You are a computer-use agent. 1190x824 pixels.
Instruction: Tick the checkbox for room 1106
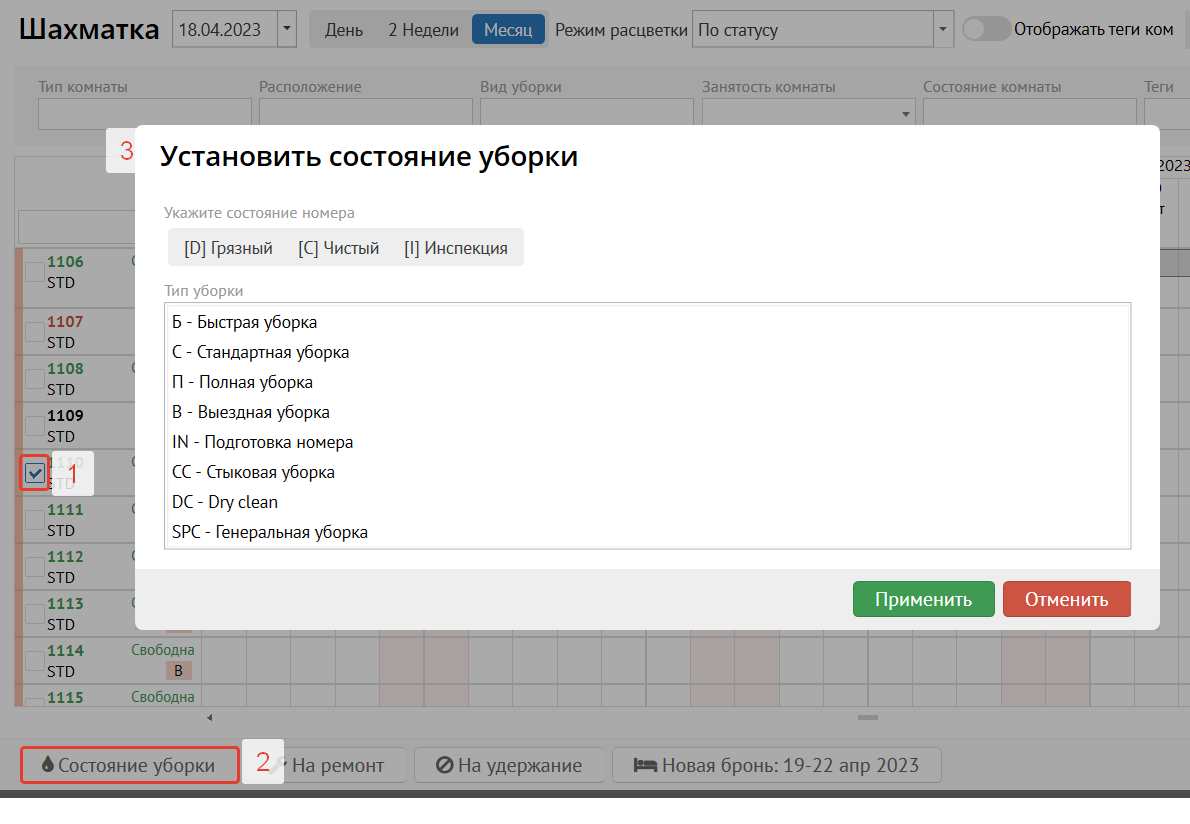coord(34,272)
